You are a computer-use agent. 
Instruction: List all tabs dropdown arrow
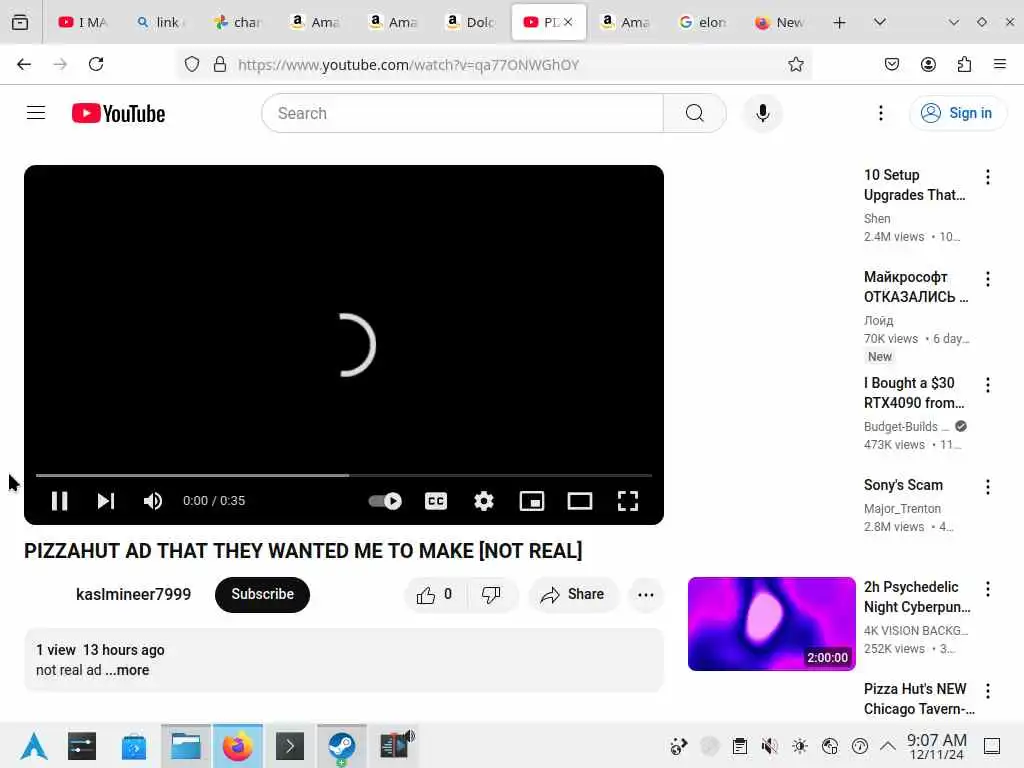pos(880,22)
